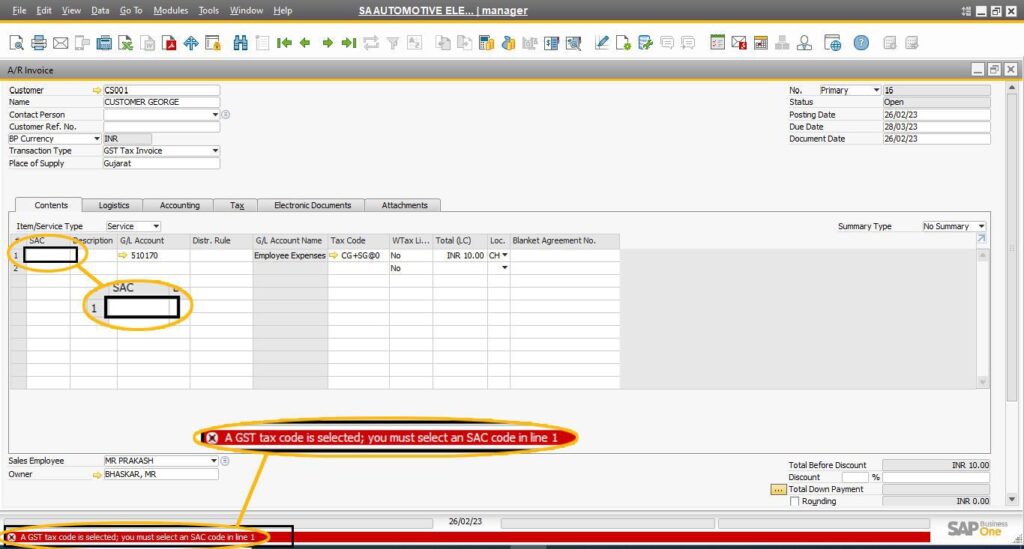
Task: Click the Lock Screen icon
Action: (x=213, y=43)
